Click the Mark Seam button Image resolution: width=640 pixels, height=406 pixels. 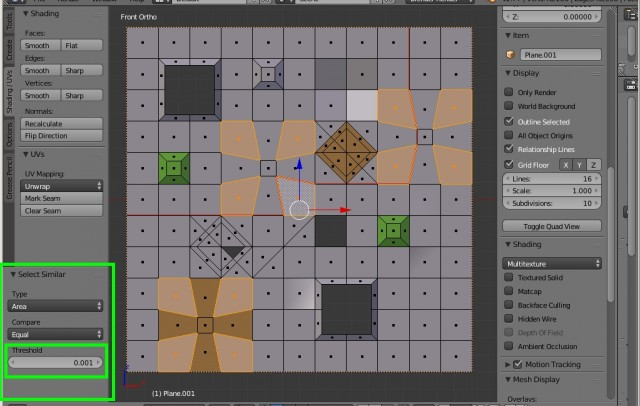(x=62, y=198)
